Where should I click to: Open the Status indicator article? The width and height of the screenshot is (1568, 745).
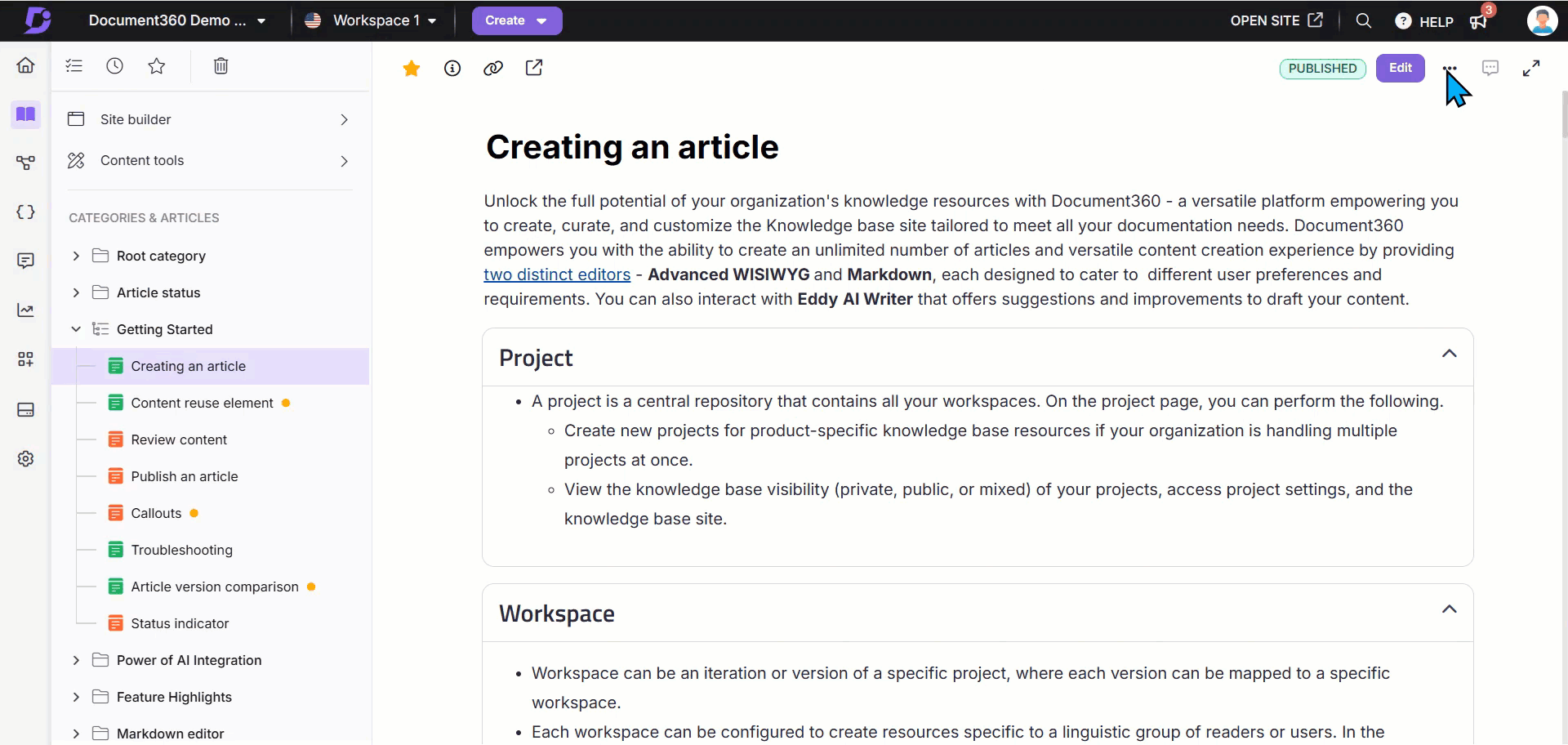pos(180,623)
